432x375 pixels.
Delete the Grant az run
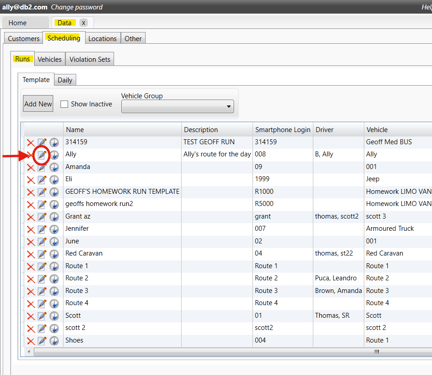tap(30, 217)
